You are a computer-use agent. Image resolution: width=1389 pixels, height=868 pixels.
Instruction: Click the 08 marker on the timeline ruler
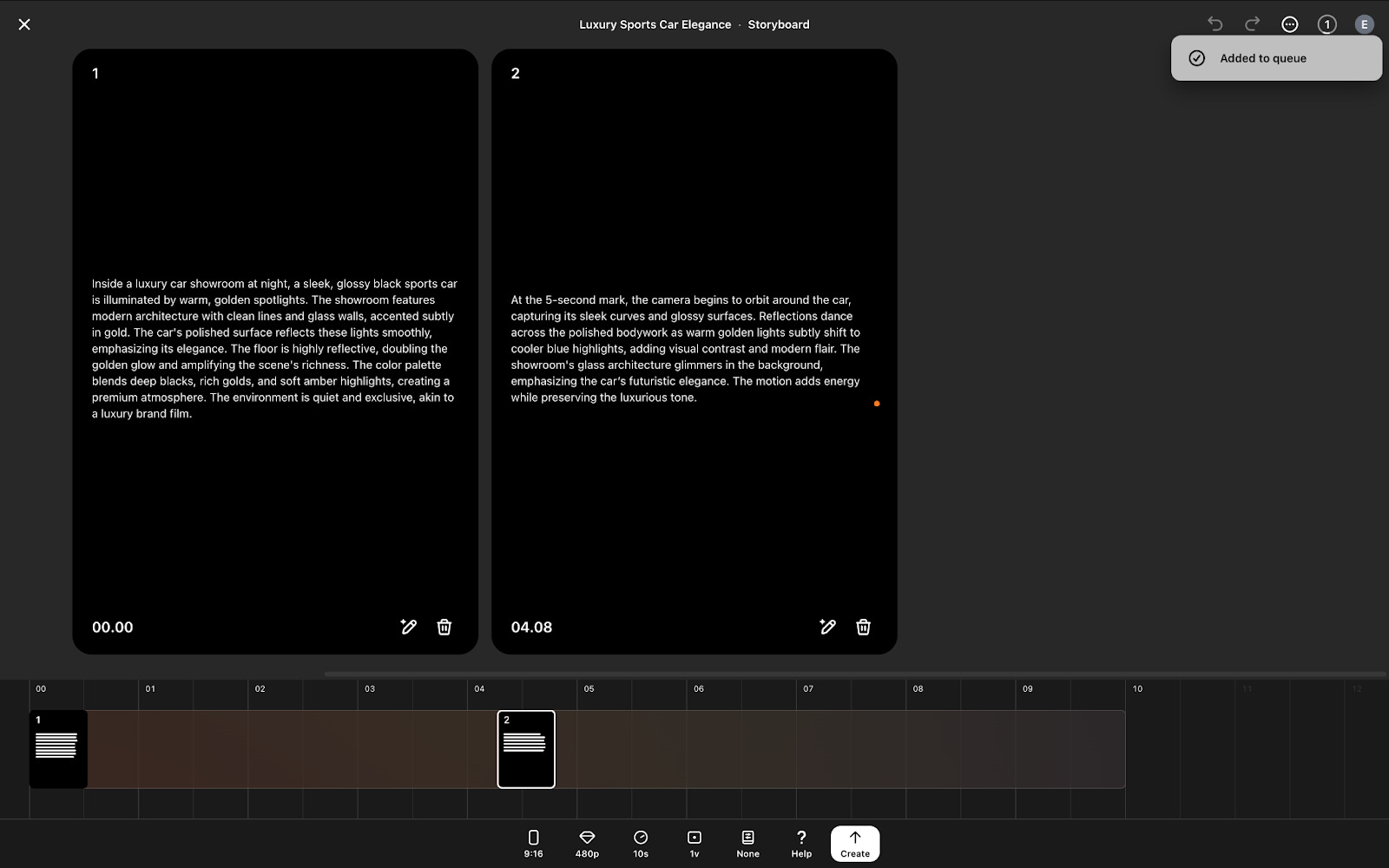point(918,688)
